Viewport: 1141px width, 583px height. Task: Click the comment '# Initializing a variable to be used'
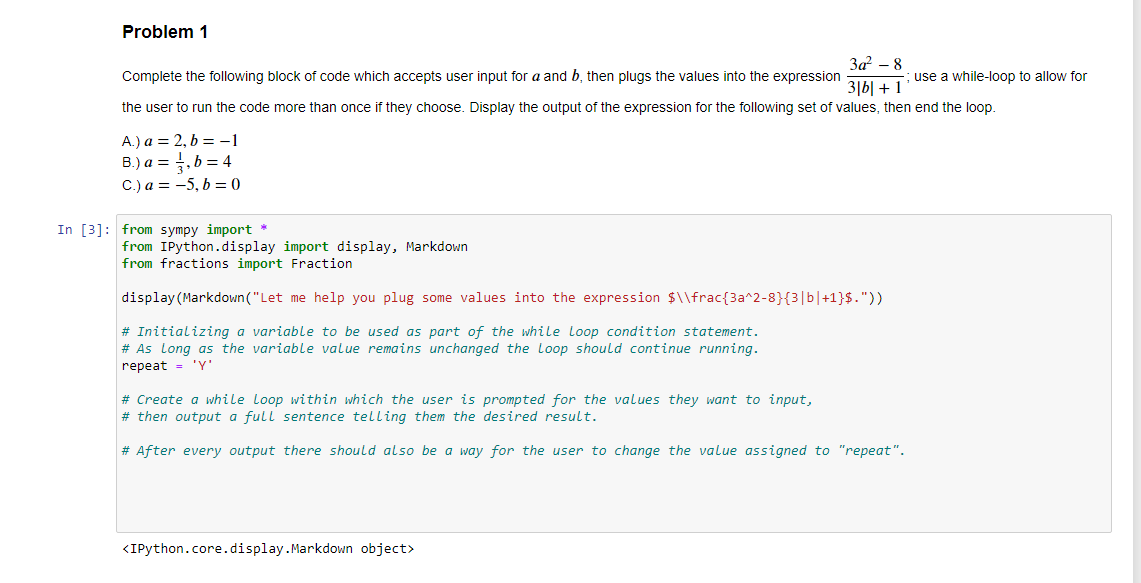click(x=440, y=332)
